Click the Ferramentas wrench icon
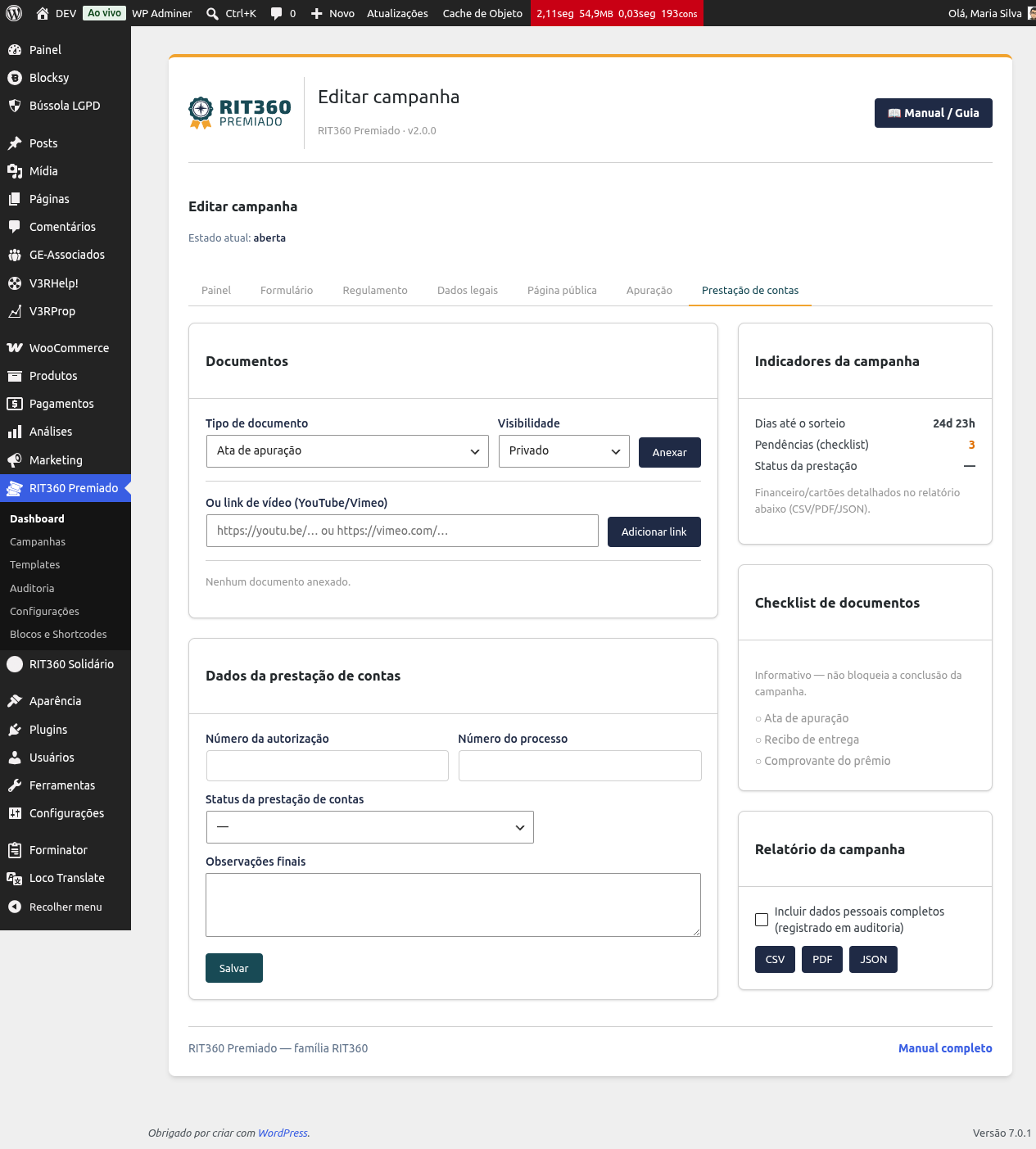Screen dimensions: 1036x1149 tap(15, 785)
